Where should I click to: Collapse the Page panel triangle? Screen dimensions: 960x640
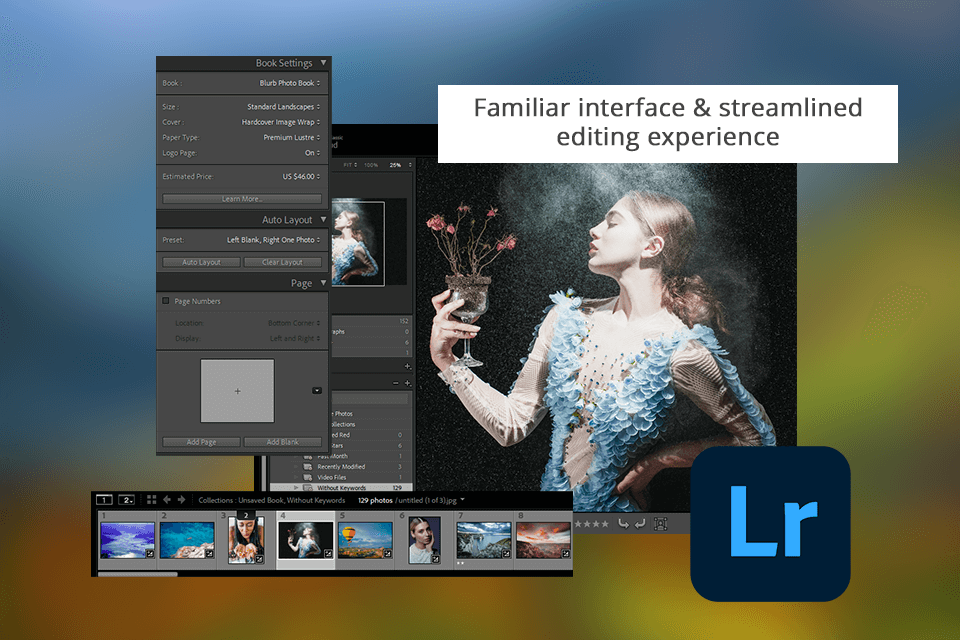(x=323, y=283)
